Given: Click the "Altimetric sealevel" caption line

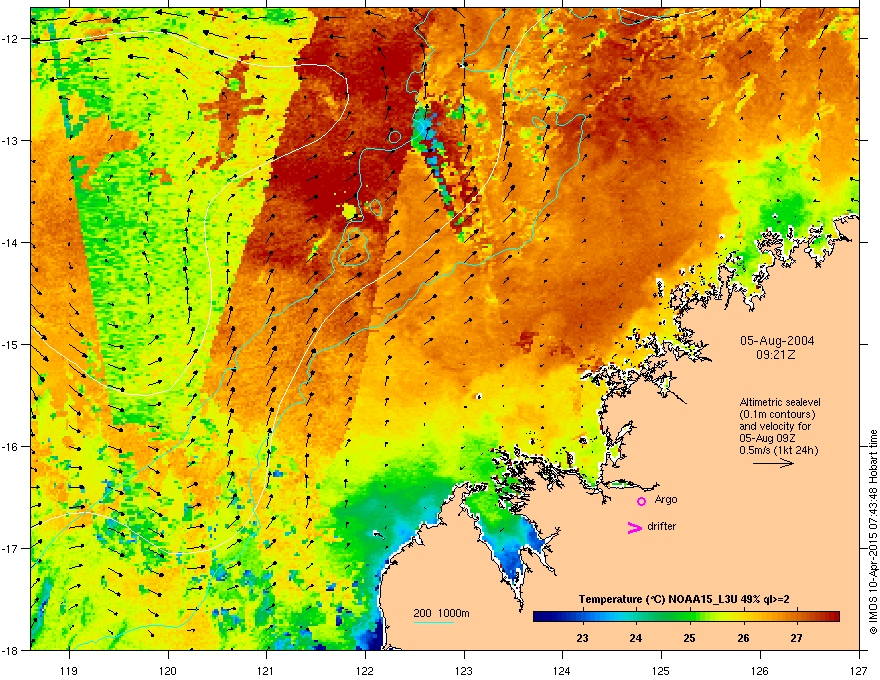Looking at the screenshot, I should pyautogui.click(x=780, y=402).
